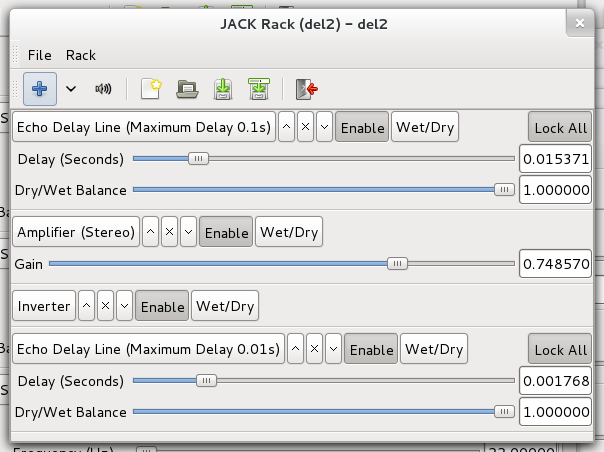The image size is (604, 452).
Task: Remove the 0.1s Echo Delay Line plugin
Action: point(305,127)
